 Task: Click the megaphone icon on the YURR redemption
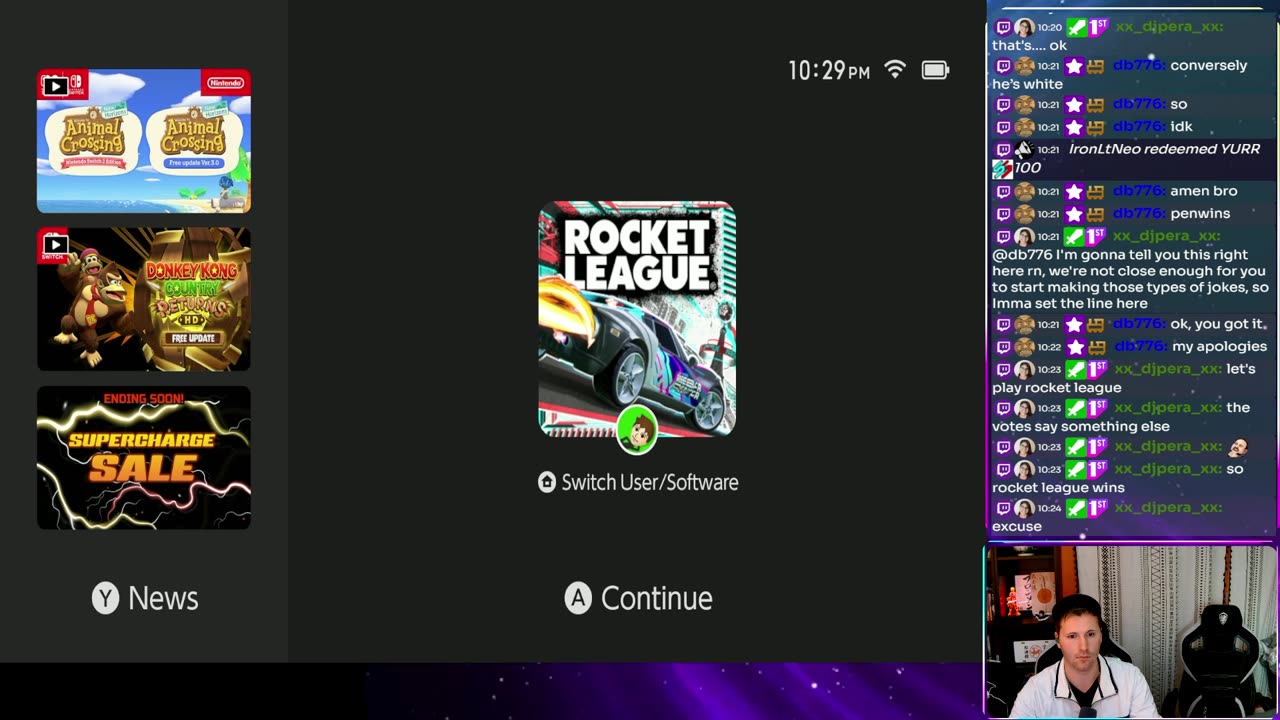(x=1024, y=150)
